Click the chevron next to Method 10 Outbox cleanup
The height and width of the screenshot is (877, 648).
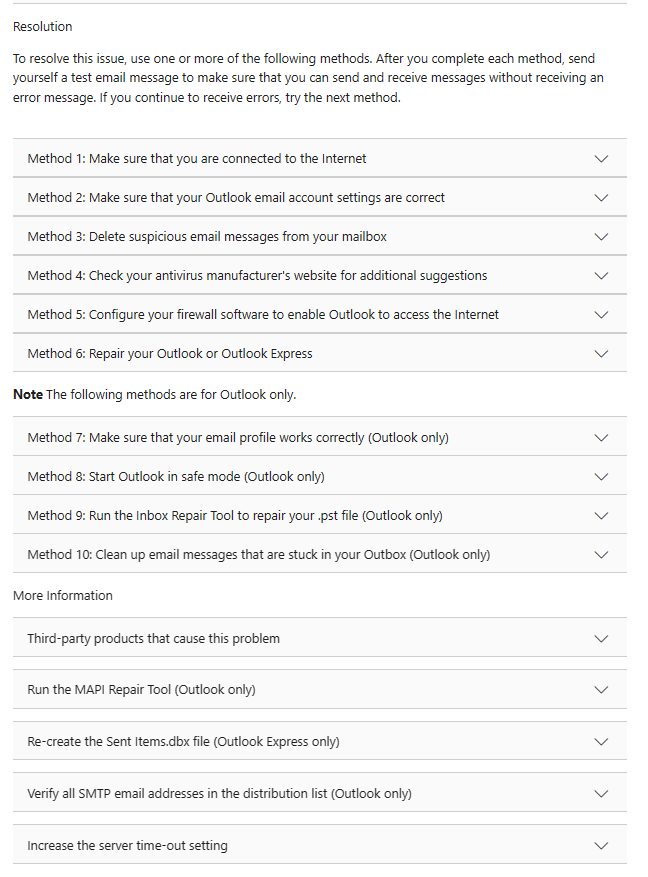coord(601,554)
